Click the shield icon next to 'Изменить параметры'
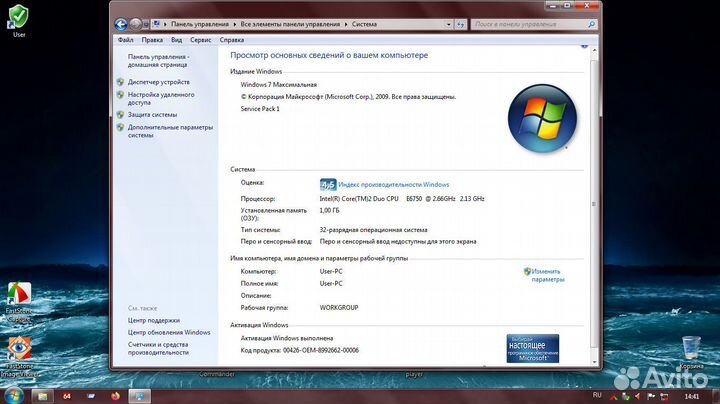Viewport: 720px width, 404px height. click(x=527, y=271)
